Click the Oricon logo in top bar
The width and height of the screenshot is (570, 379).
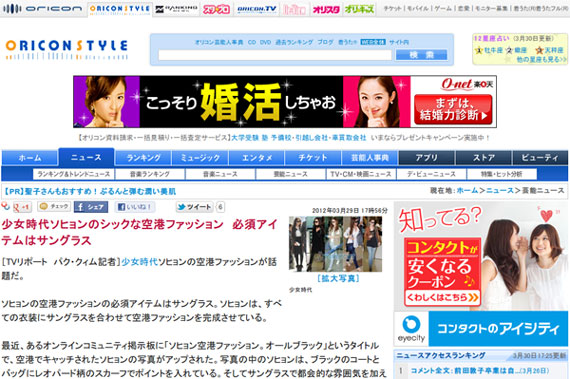pyautogui.click(x=43, y=8)
